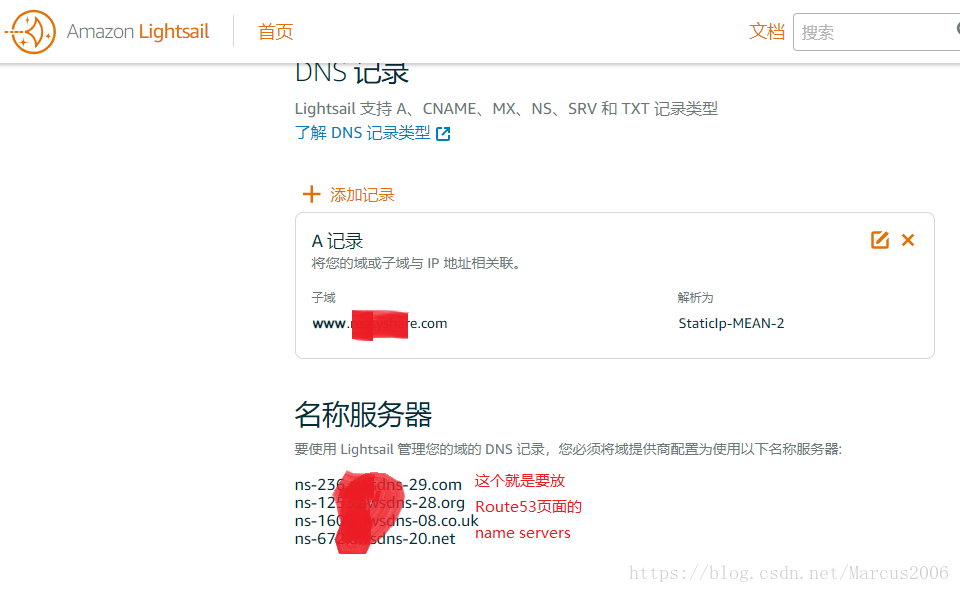Select the www subdomain value
This screenshot has width=960, height=593.
pos(380,324)
